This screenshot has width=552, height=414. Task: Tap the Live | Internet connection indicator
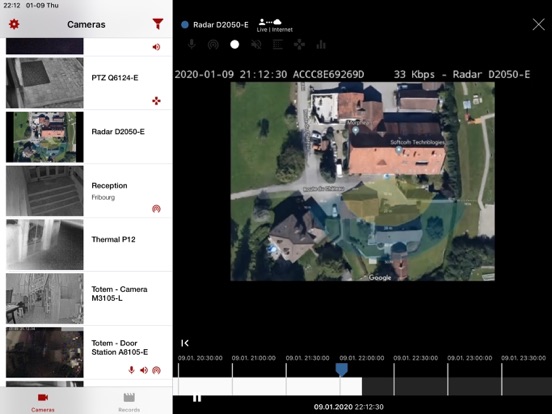[274, 26]
